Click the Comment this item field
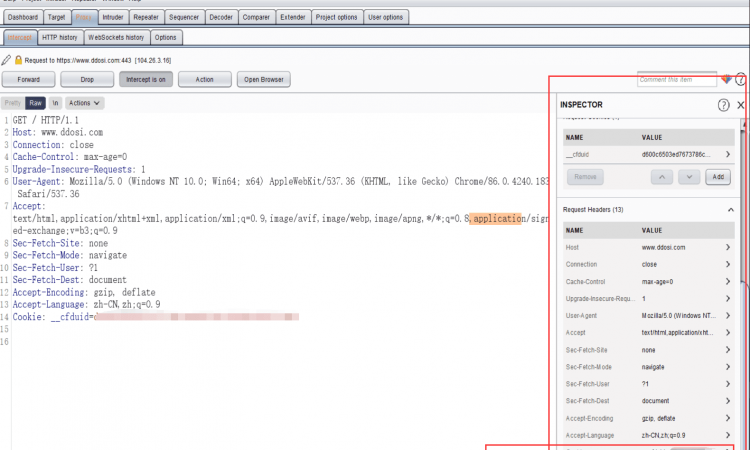Screen dimensions: 750x450 (x=677, y=79)
